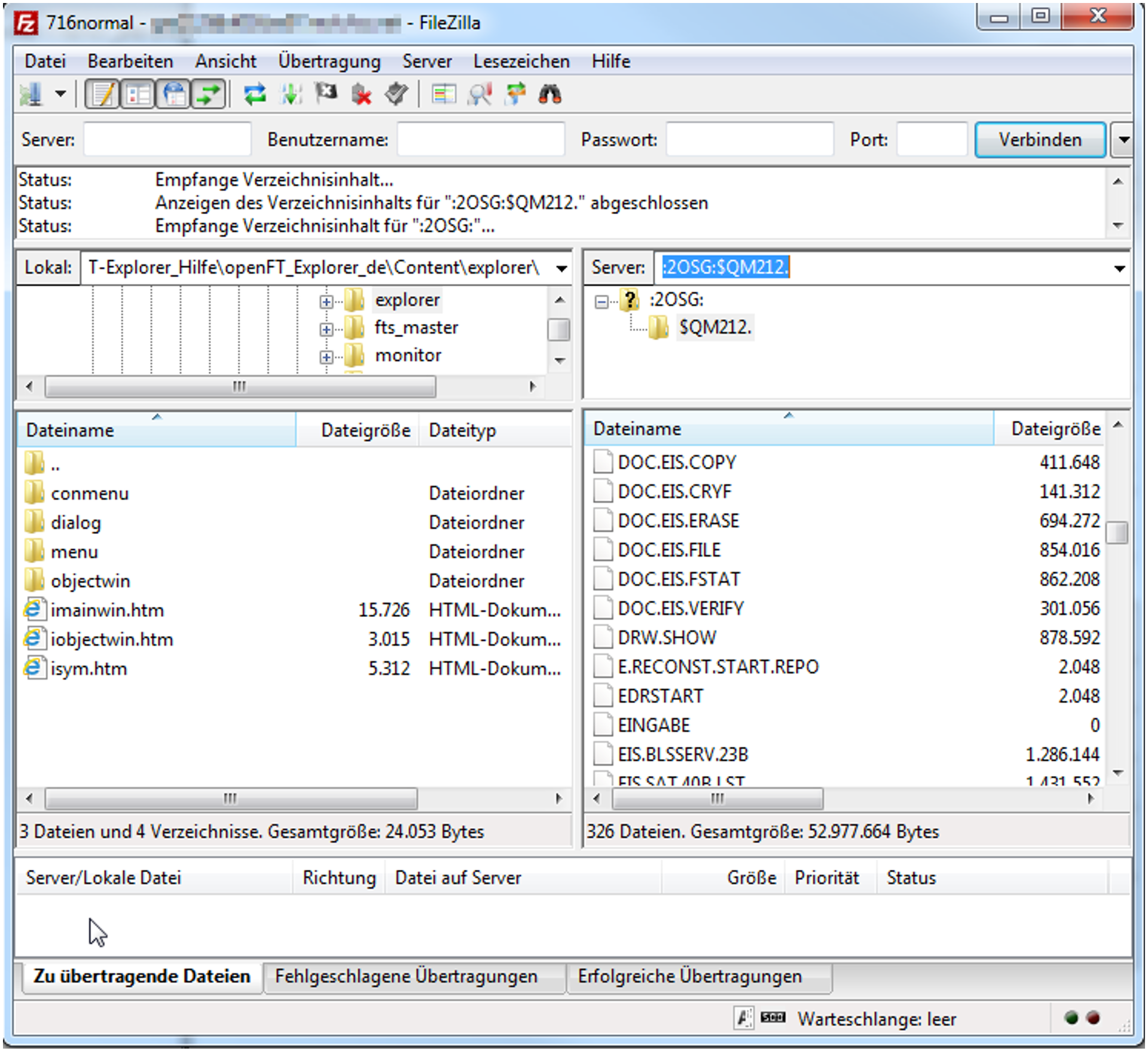
Task: Toggle message log display button
Action: coord(103,94)
